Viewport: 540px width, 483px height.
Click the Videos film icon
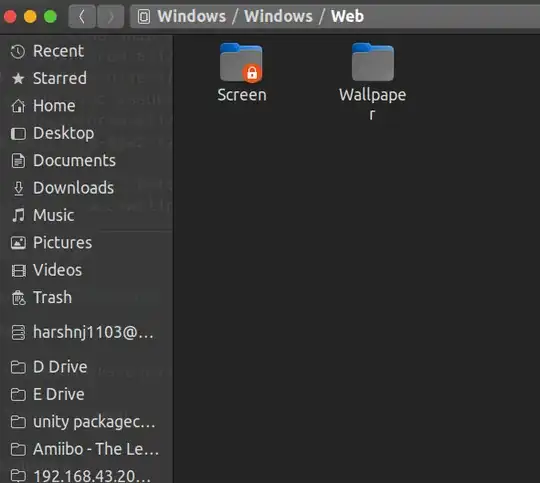click(x=18, y=270)
